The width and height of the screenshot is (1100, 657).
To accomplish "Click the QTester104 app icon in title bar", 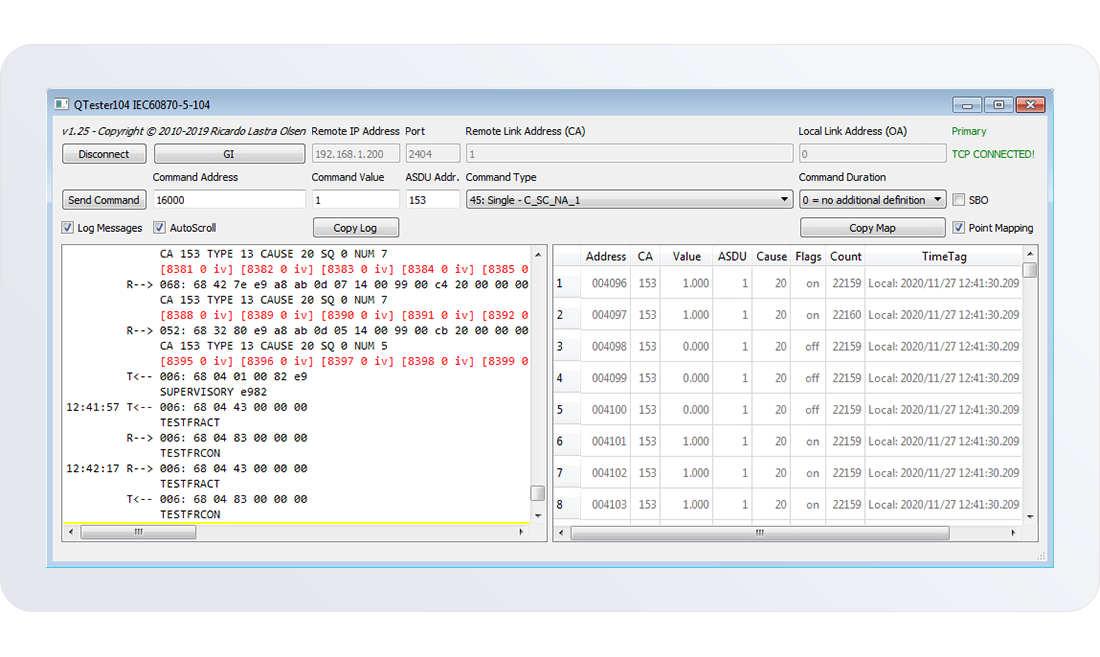I will [62, 105].
